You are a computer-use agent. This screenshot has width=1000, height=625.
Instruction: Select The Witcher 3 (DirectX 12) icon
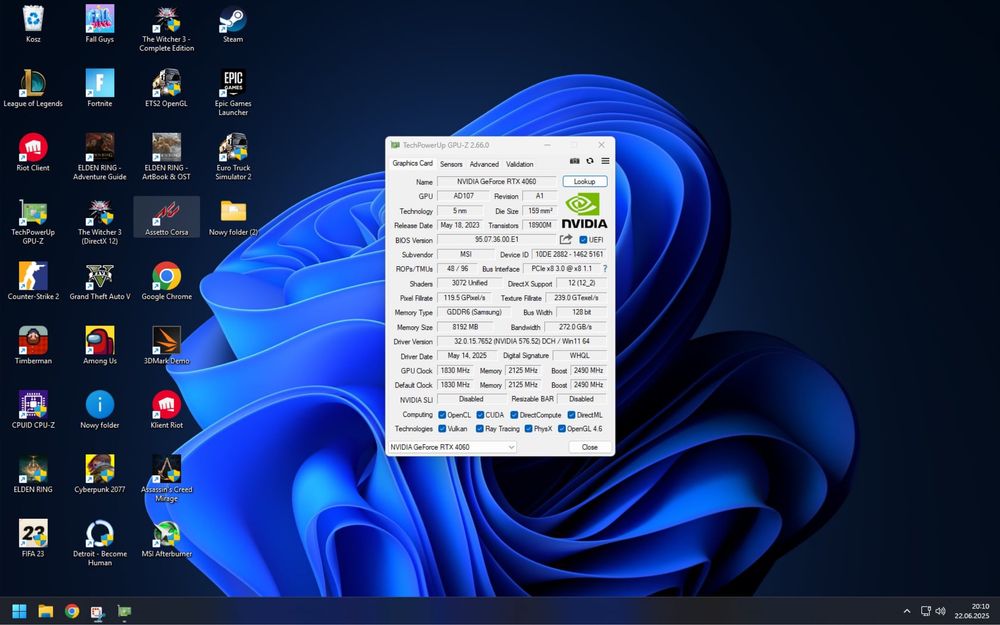tap(99, 222)
